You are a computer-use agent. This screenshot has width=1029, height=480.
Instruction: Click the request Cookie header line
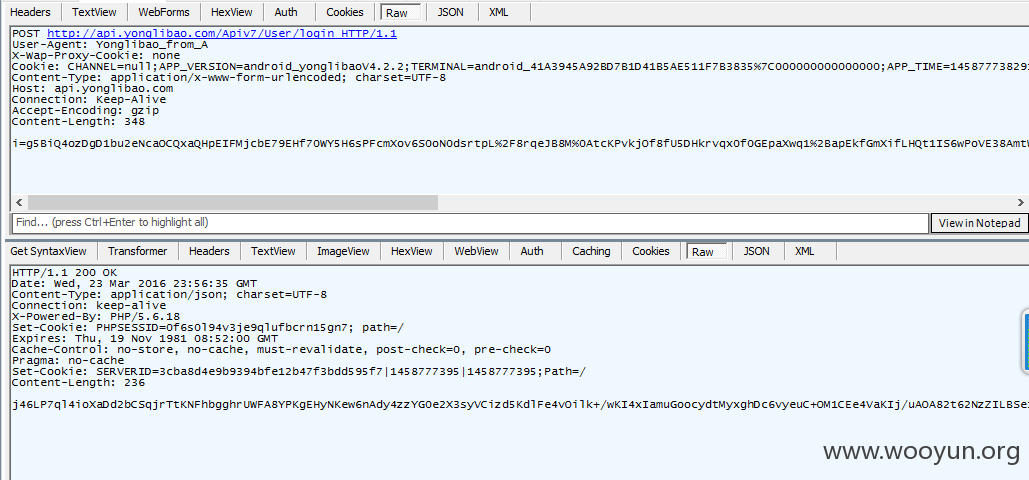520,67
